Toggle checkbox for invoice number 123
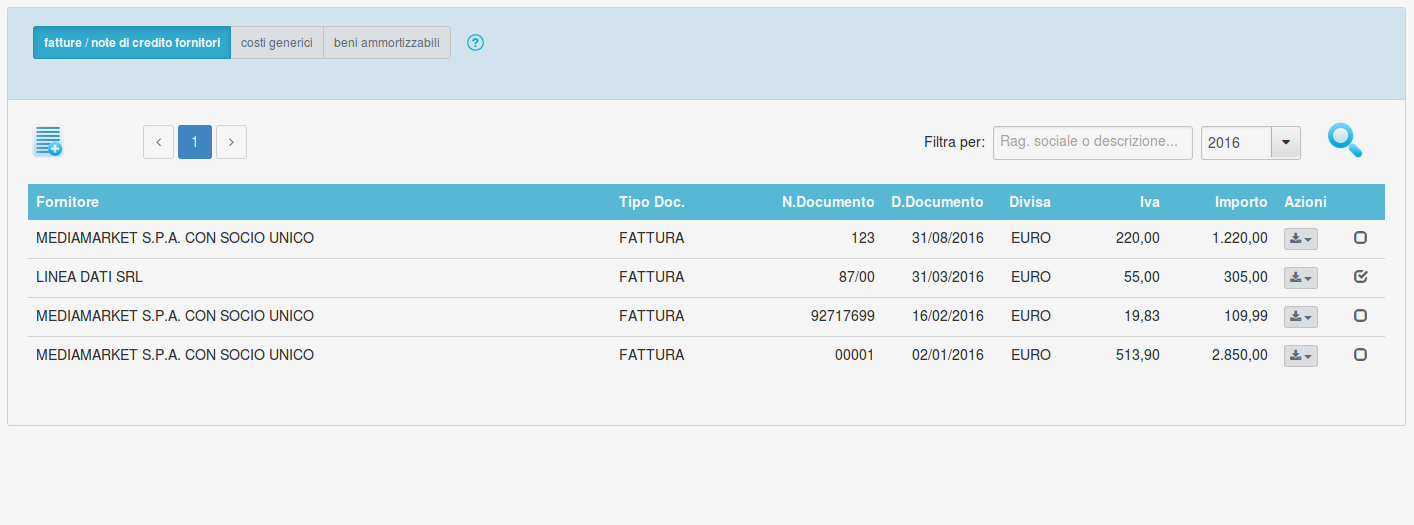 (1360, 238)
